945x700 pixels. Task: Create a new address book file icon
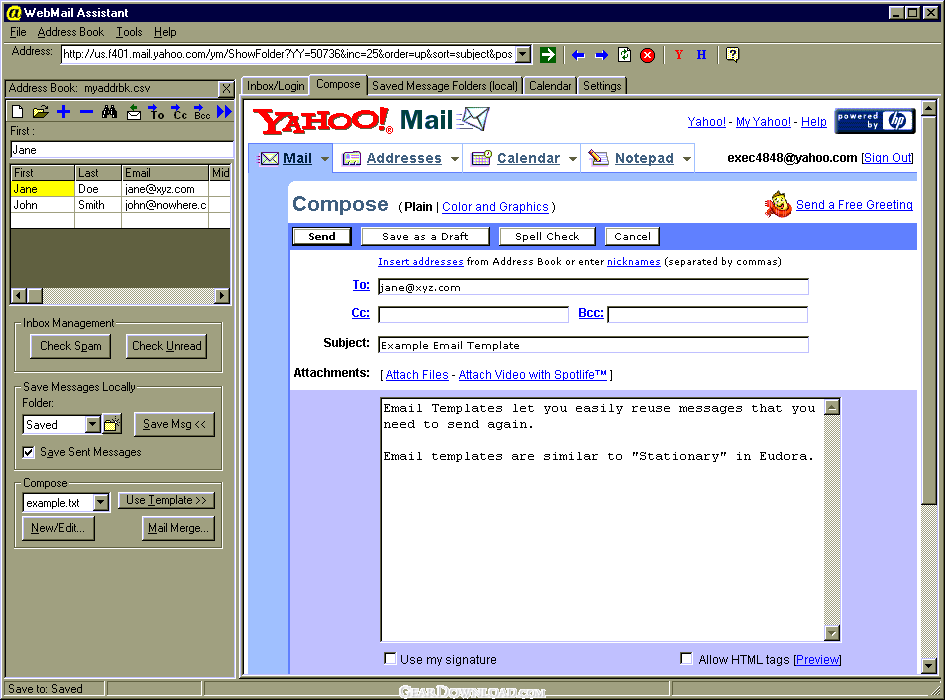(x=17, y=112)
